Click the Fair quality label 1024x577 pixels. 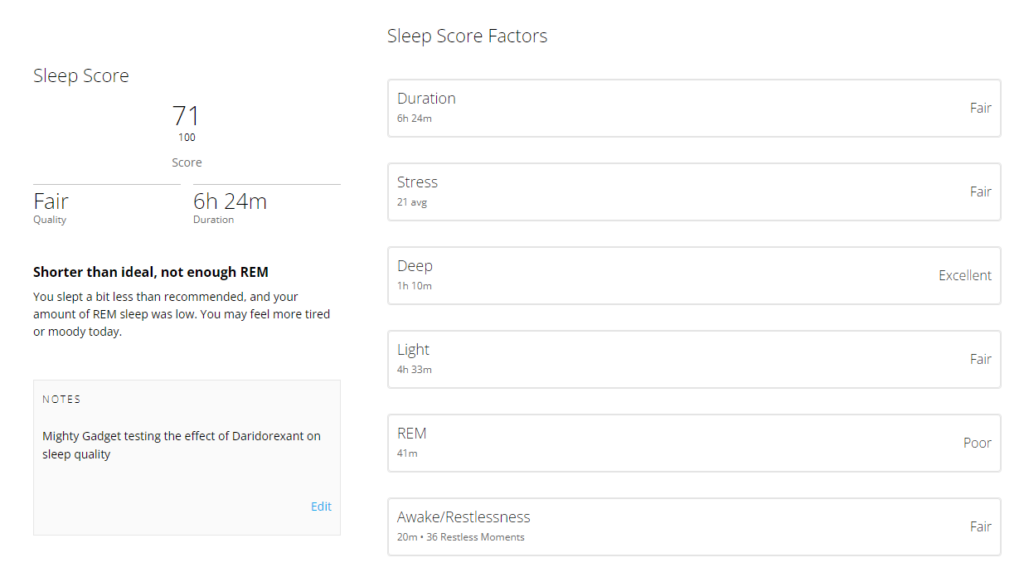pyautogui.click(x=51, y=202)
